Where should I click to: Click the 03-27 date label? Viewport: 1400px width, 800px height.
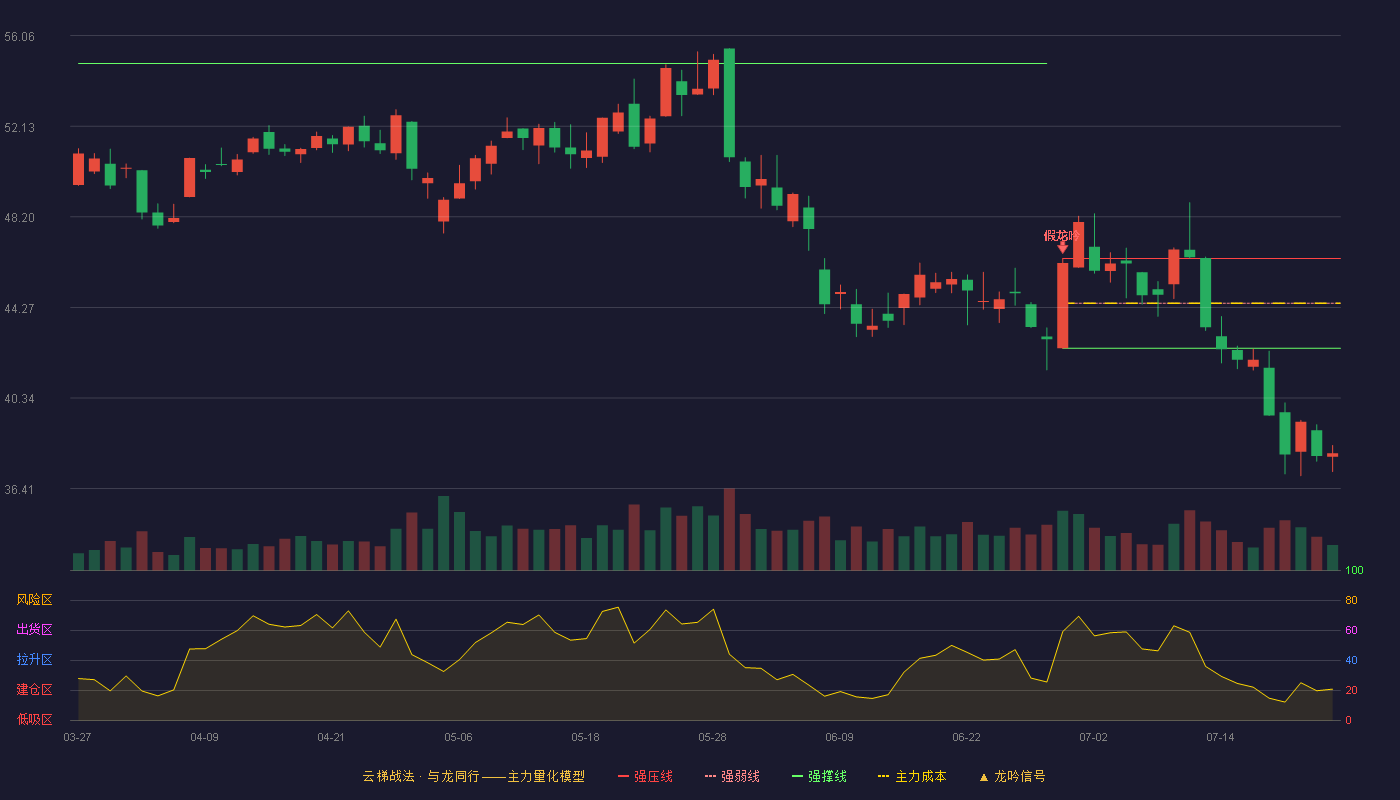(77, 737)
